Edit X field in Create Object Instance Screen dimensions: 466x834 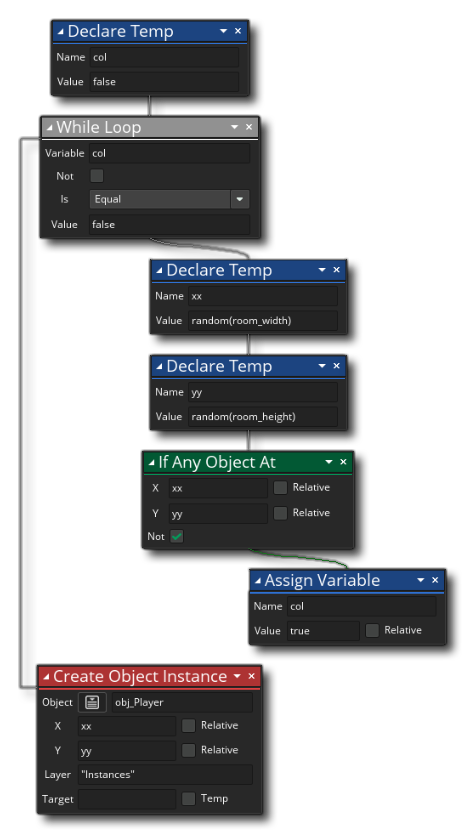click(x=127, y=726)
